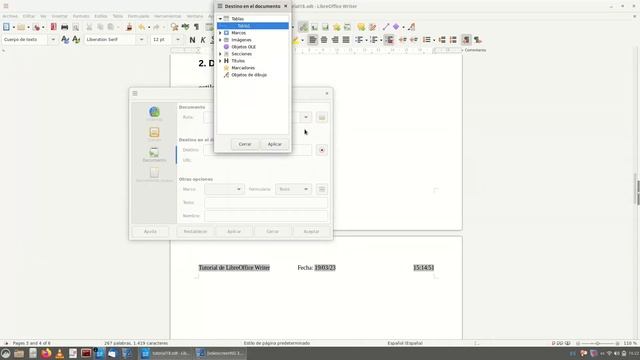Open the 12 pt font size dropdown
Image resolution: width=640 pixels, height=360 pixels.
(x=178, y=40)
